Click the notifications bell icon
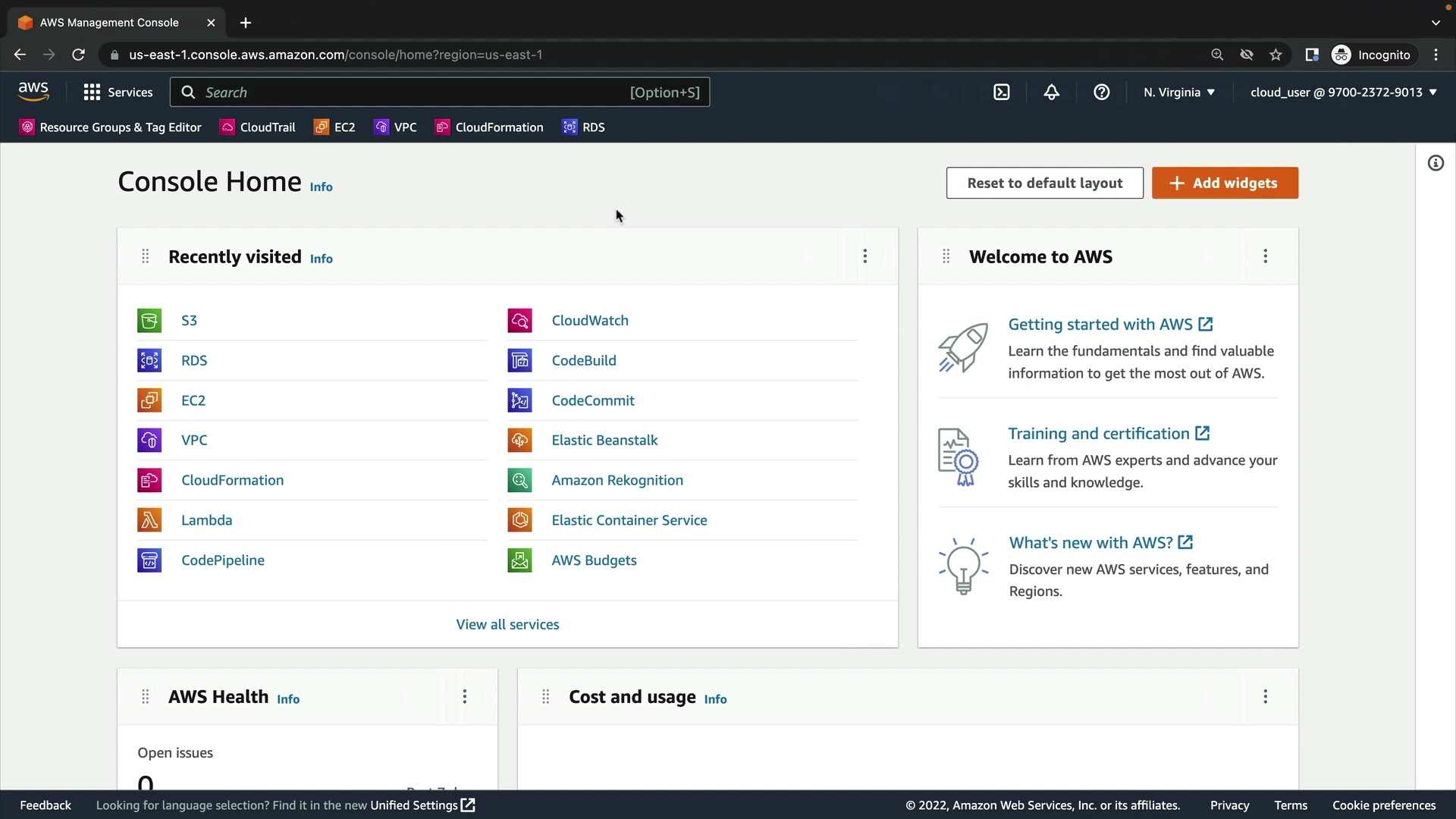 [x=1052, y=93]
